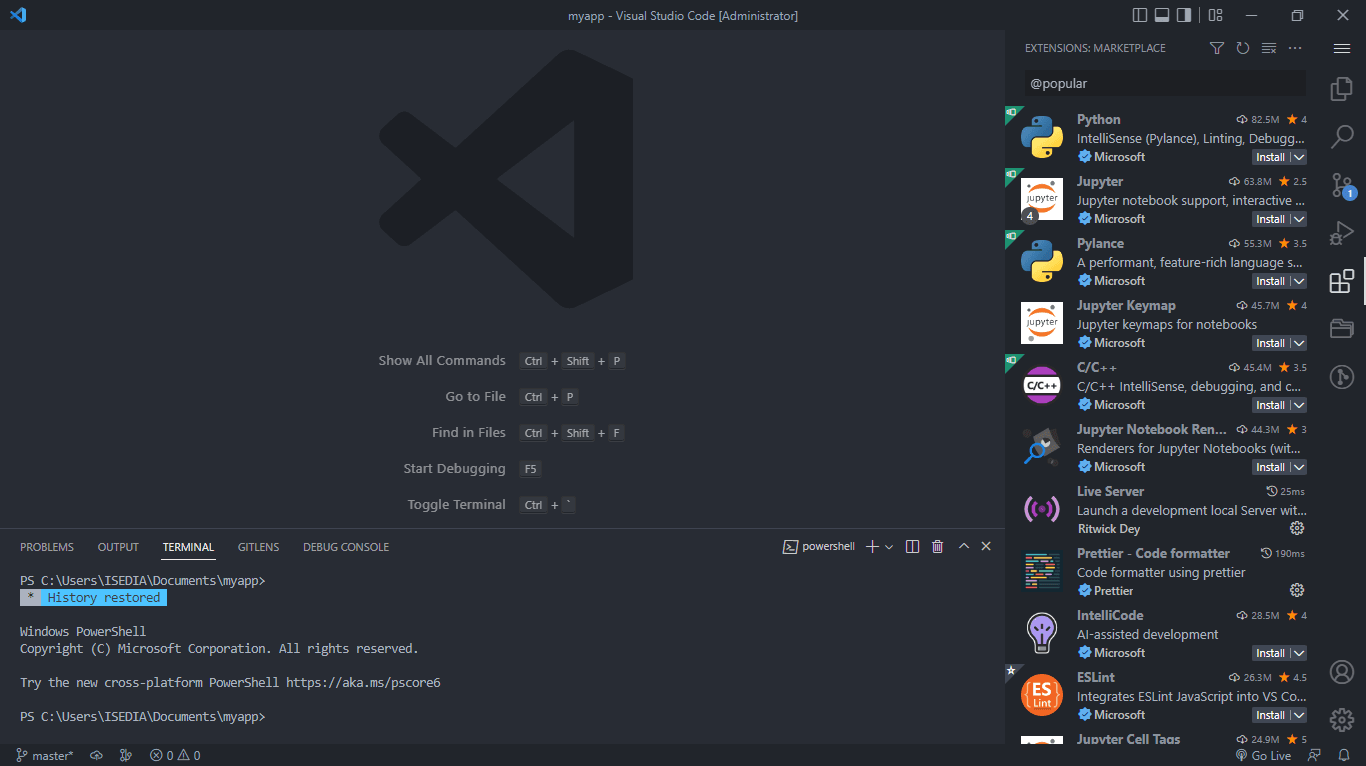The height and width of the screenshot is (766, 1366).
Task: Toggle the bottom panel layout button
Action: pos(1162,15)
